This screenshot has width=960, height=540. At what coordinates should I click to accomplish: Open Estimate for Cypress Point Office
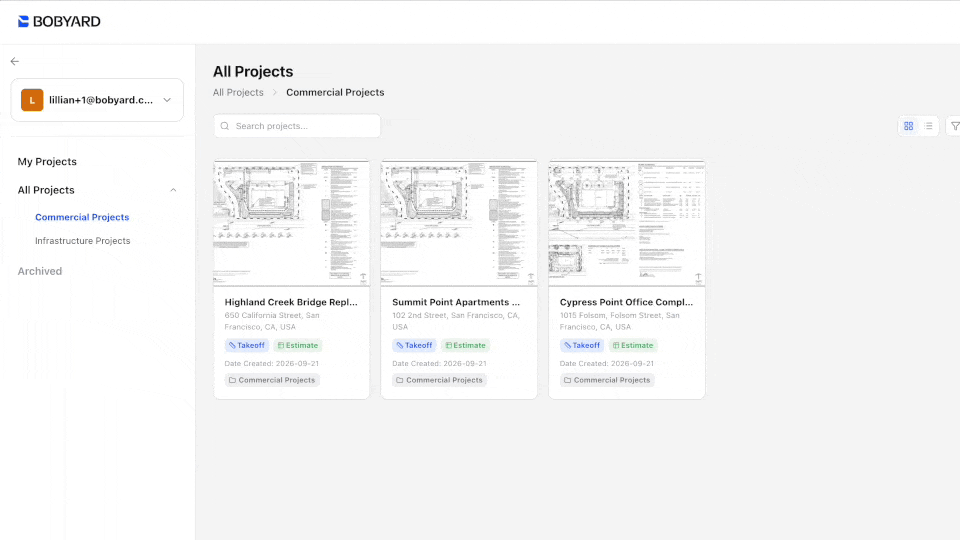click(x=633, y=345)
